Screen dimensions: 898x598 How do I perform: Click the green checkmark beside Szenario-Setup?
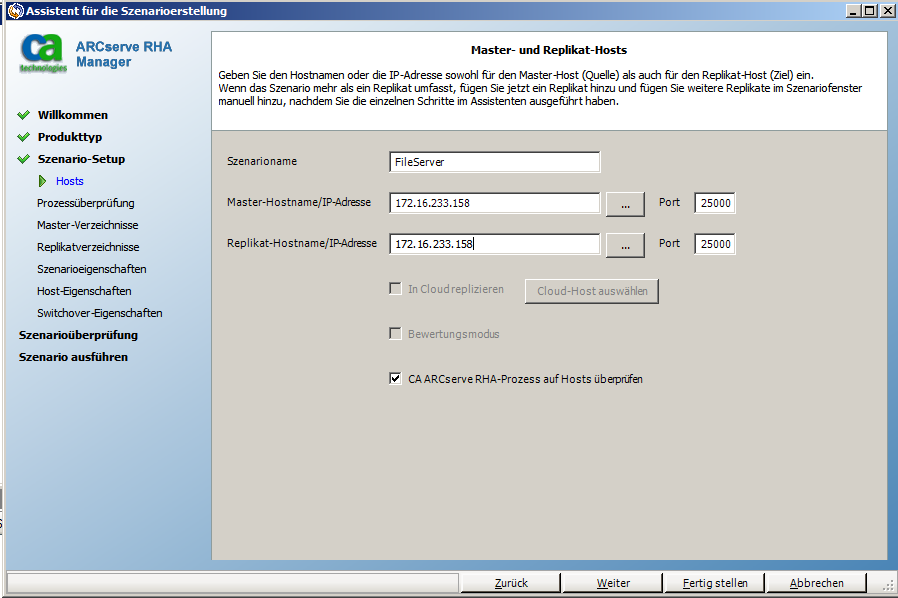[23, 159]
